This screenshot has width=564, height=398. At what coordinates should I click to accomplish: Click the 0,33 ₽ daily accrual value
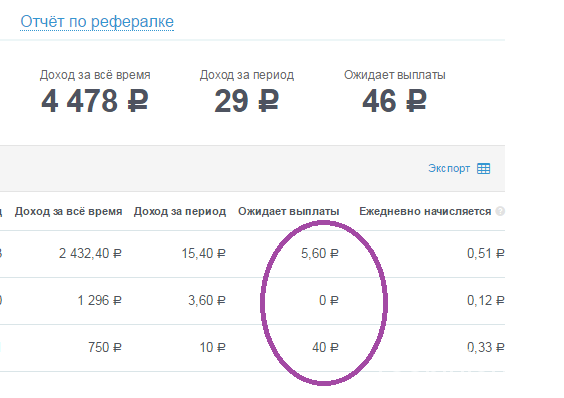(x=486, y=348)
